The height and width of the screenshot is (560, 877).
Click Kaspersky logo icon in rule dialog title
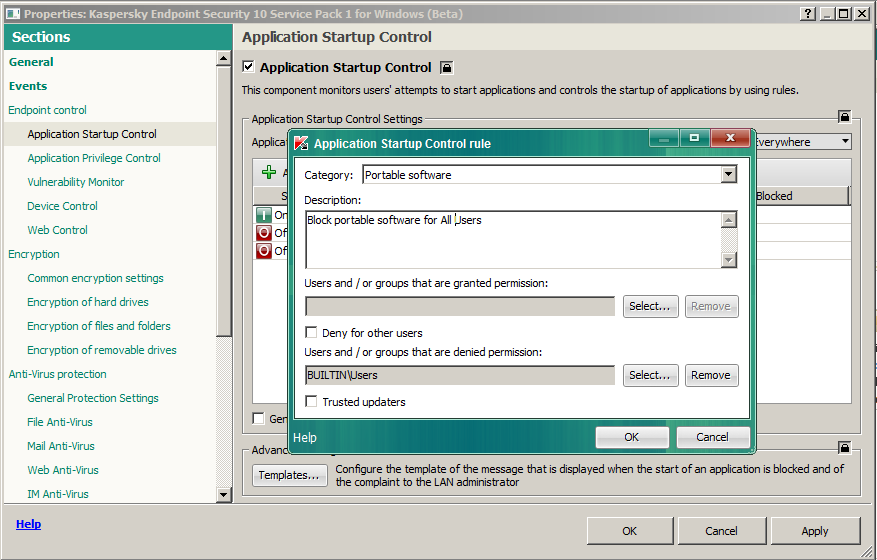(301, 143)
